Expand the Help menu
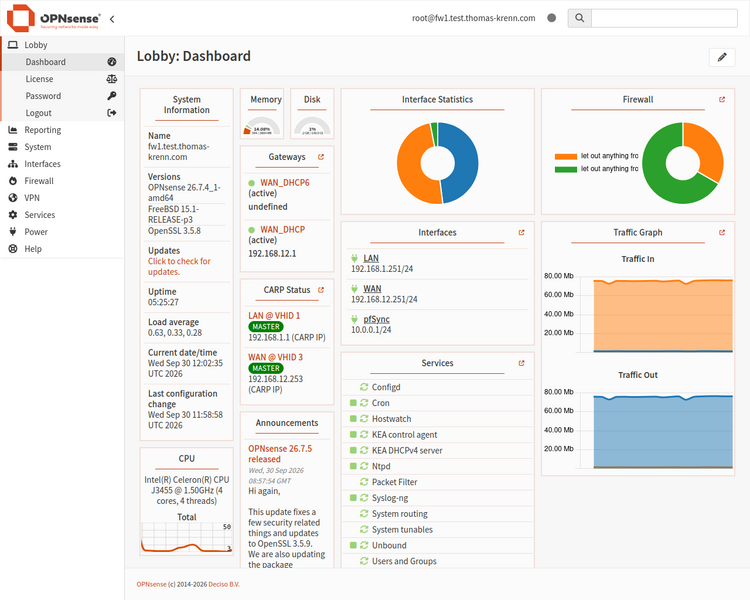 pos(62,249)
